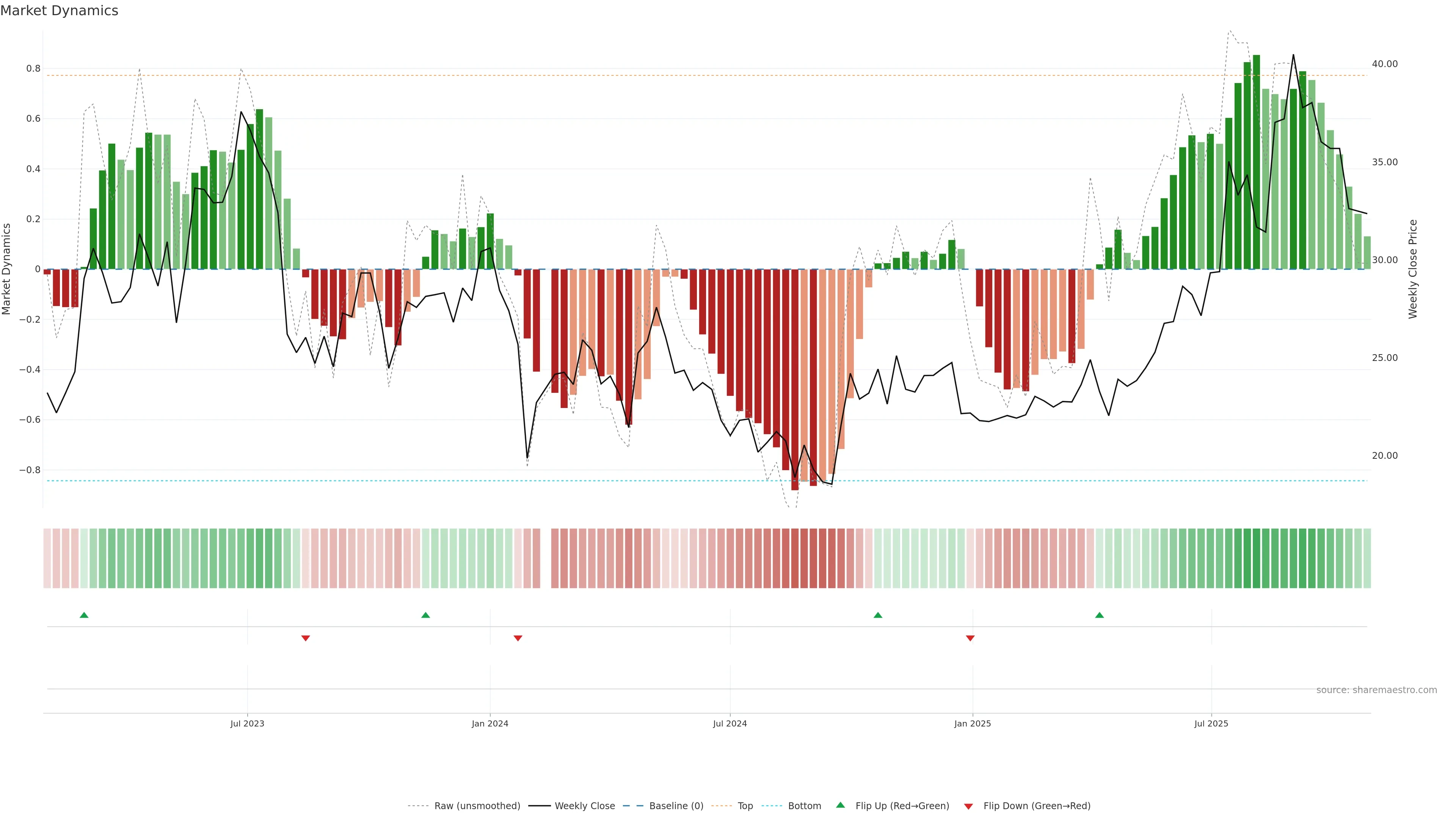
Task: Toggle the Baseline (0) legend entry
Action: point(676,806)
